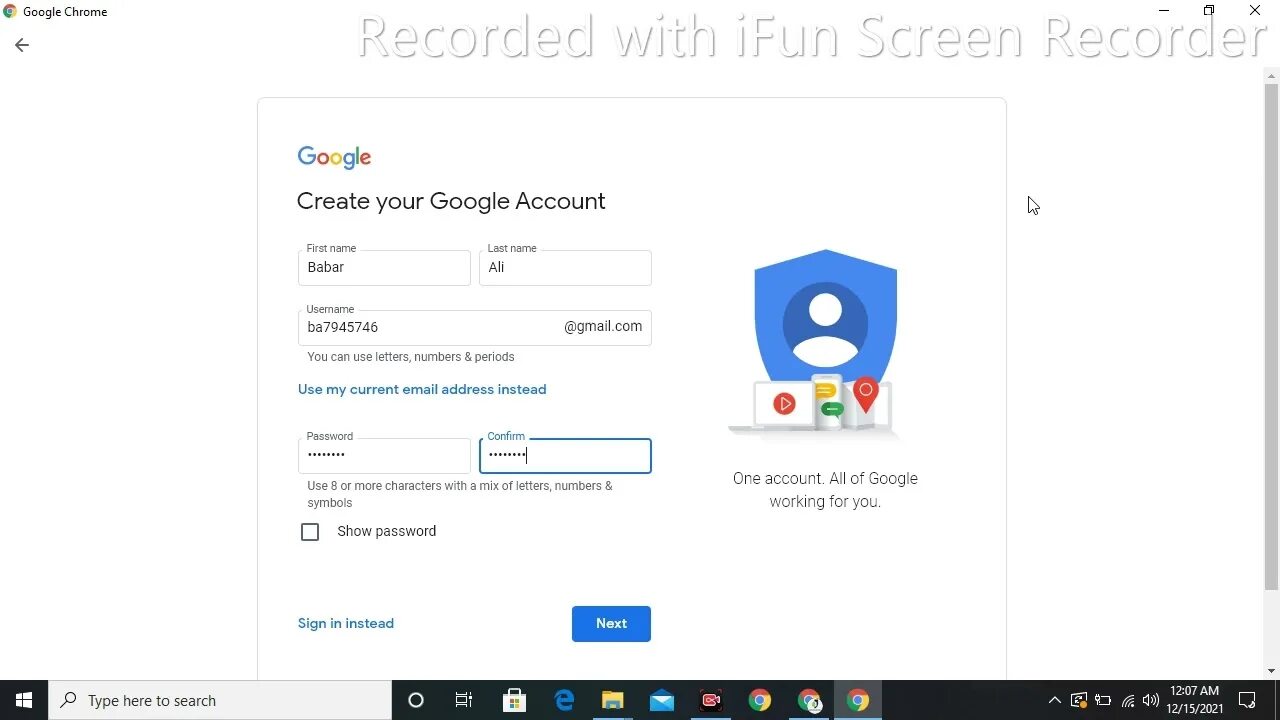Open File Explorer from the taskbar

(612, 700)
